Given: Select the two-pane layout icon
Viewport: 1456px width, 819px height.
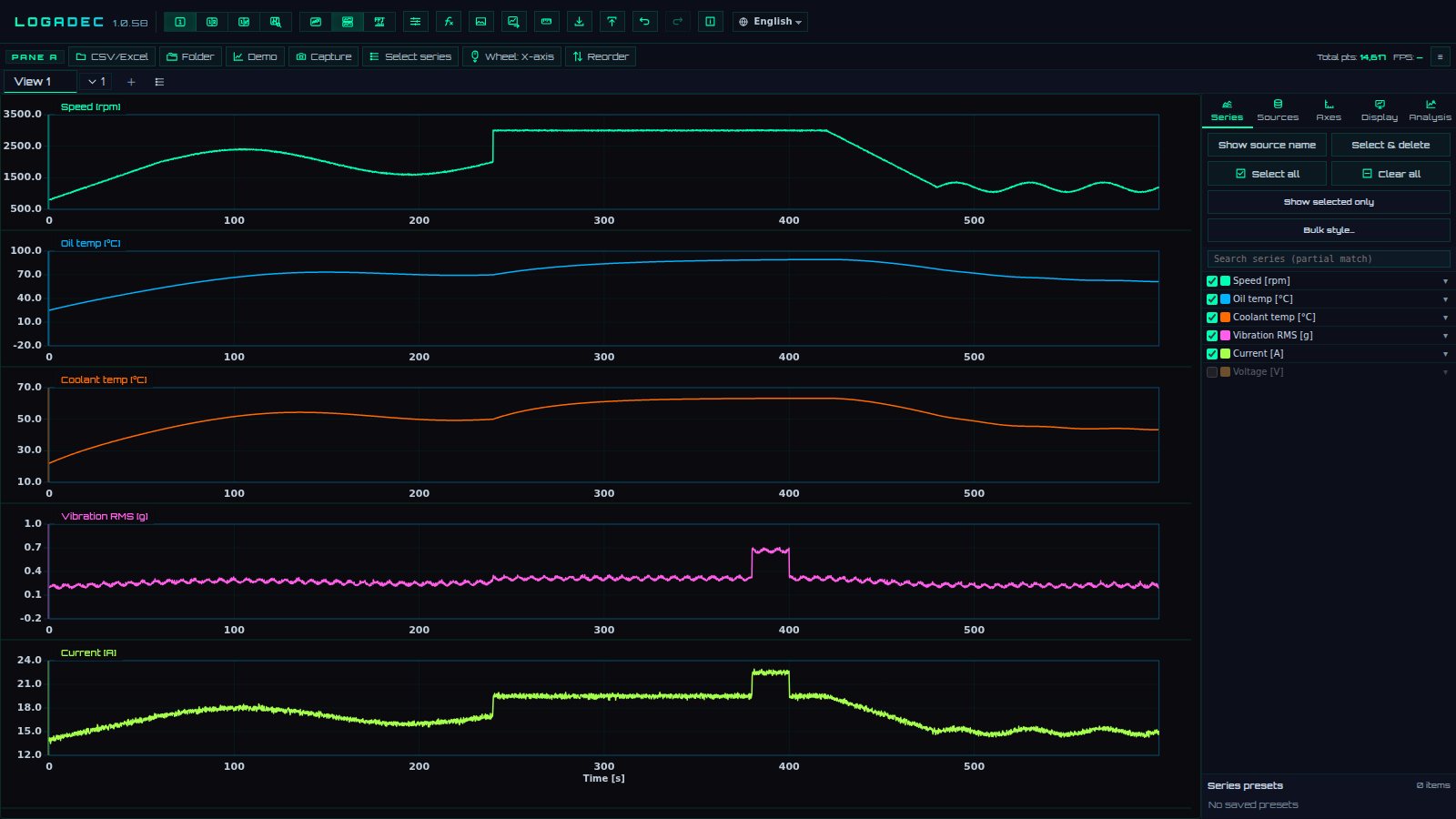Looking at the screenshot, I should click(x=212, y=22).
